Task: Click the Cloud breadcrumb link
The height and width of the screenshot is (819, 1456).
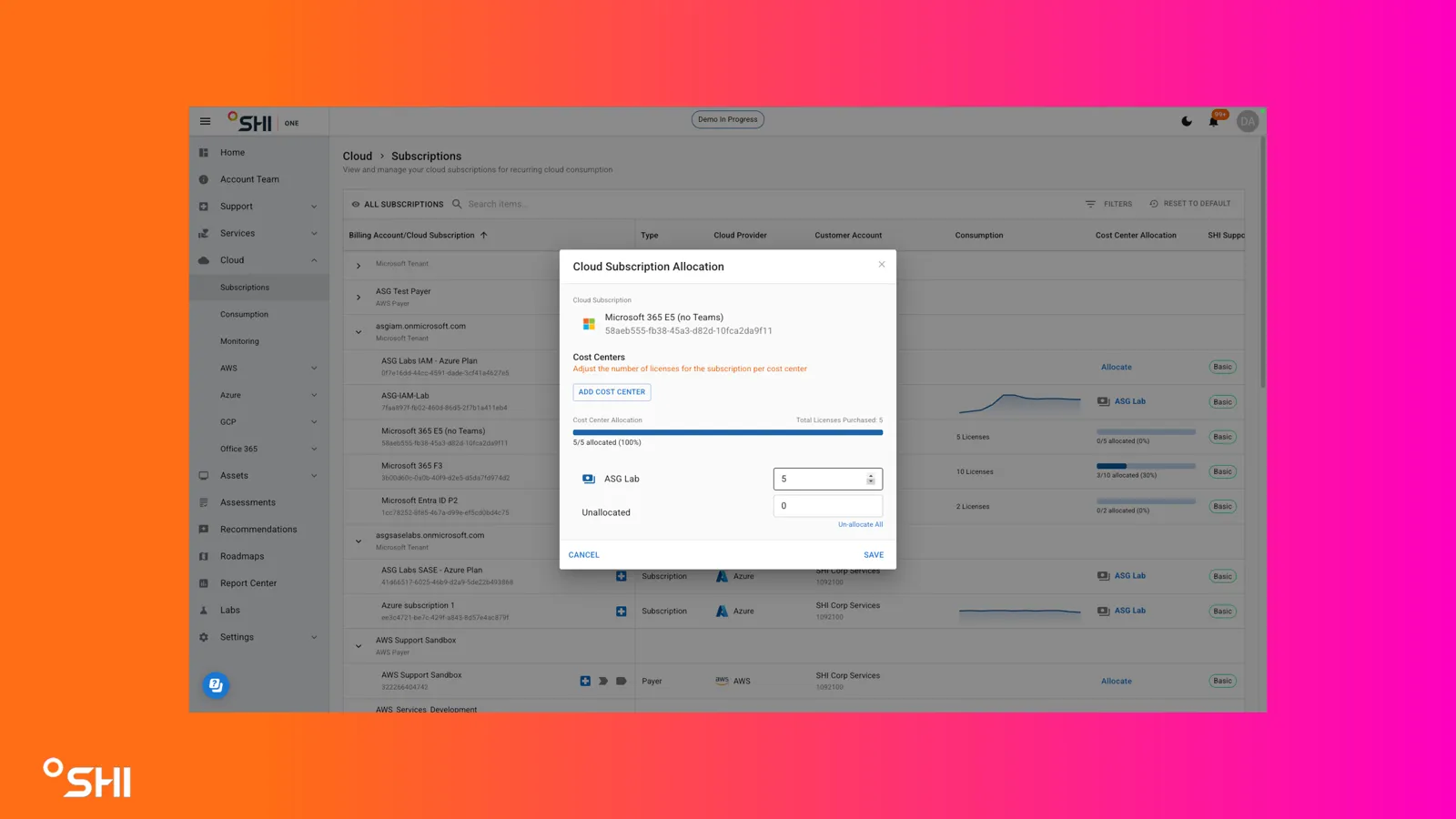Action: click(358, 157)
